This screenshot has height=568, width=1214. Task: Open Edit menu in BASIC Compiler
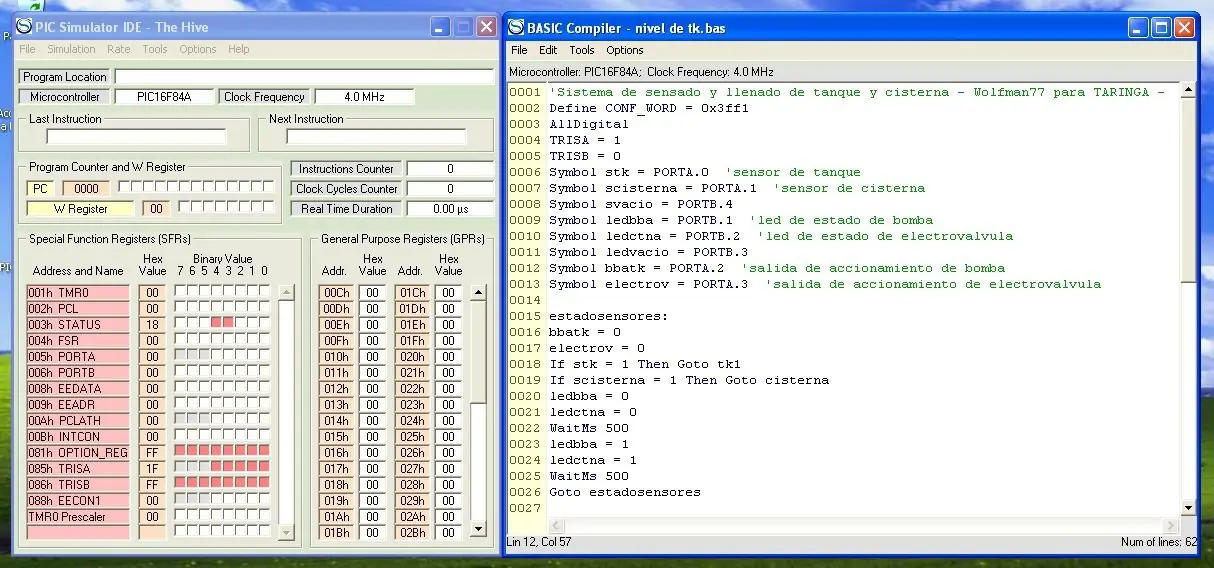(548, 50)
